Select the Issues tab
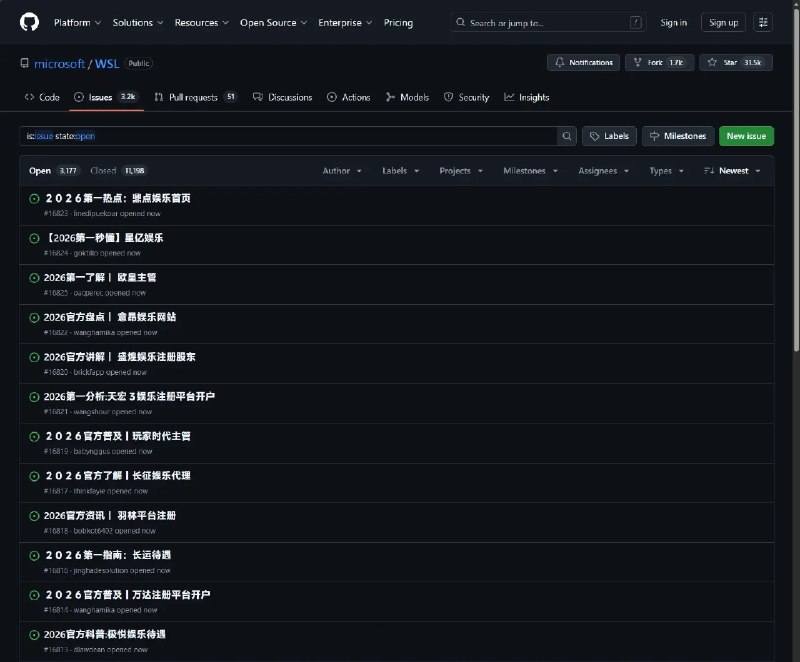Image resolution: width=800 pixels, height=662 pixels. pos(106,97)
